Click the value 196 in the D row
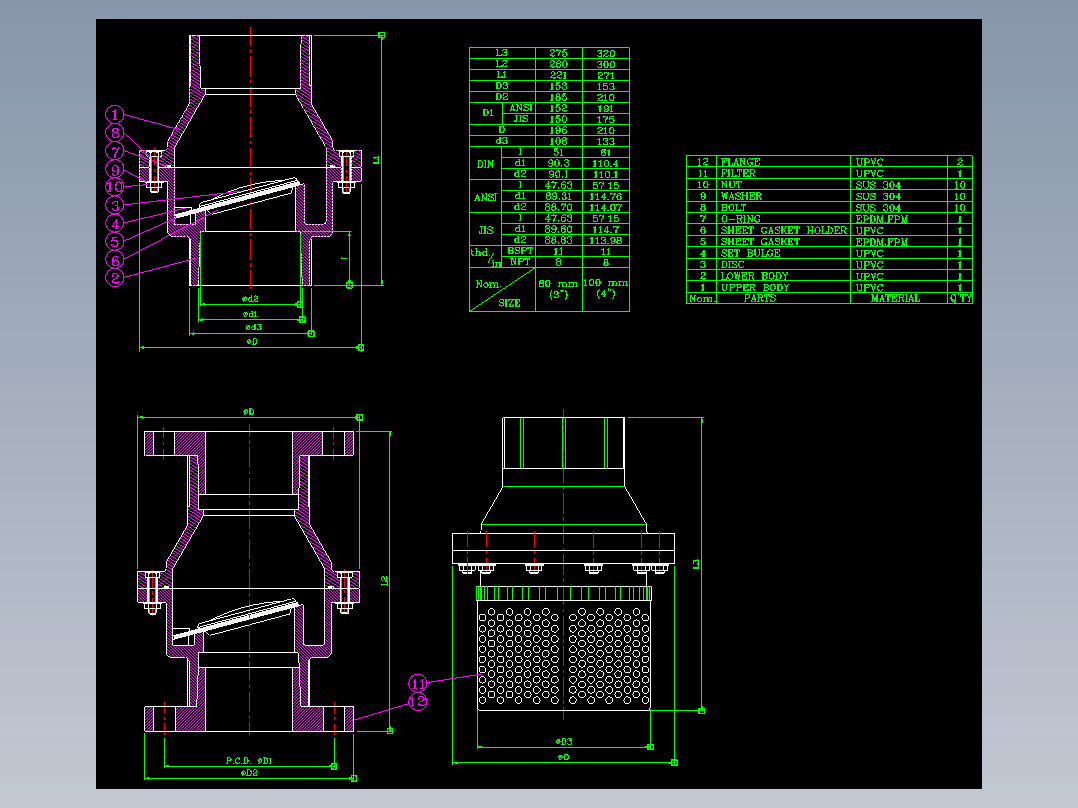Screen dimensions: 1078x808 558,130
